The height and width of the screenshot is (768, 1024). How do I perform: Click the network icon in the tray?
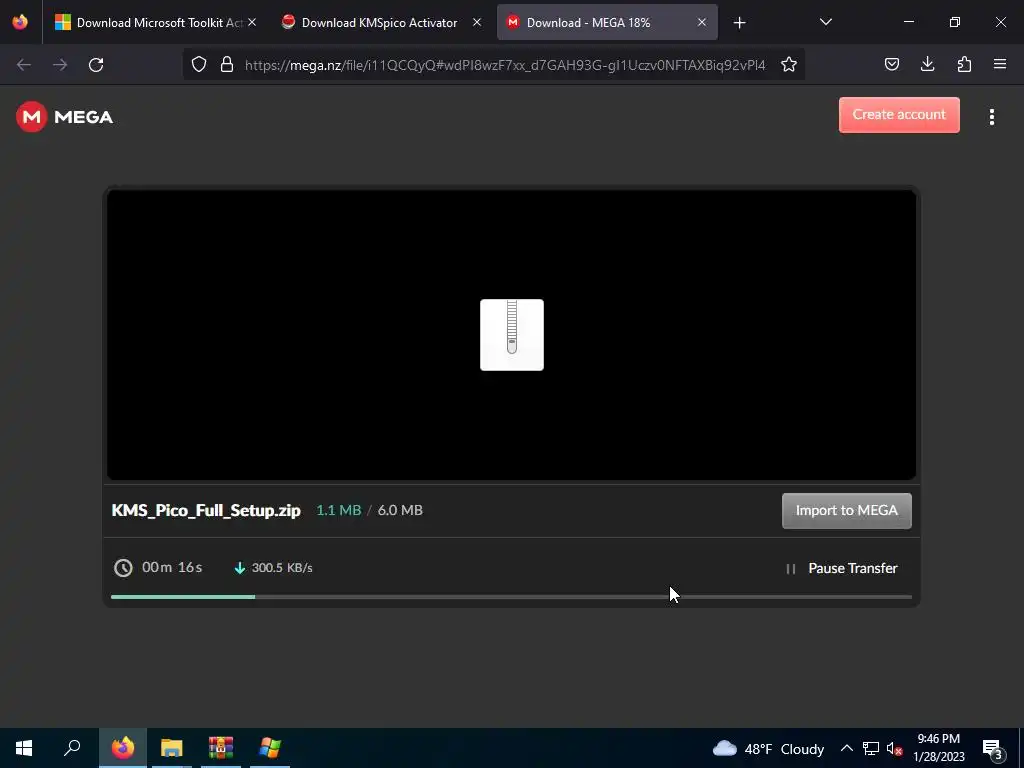871,748
